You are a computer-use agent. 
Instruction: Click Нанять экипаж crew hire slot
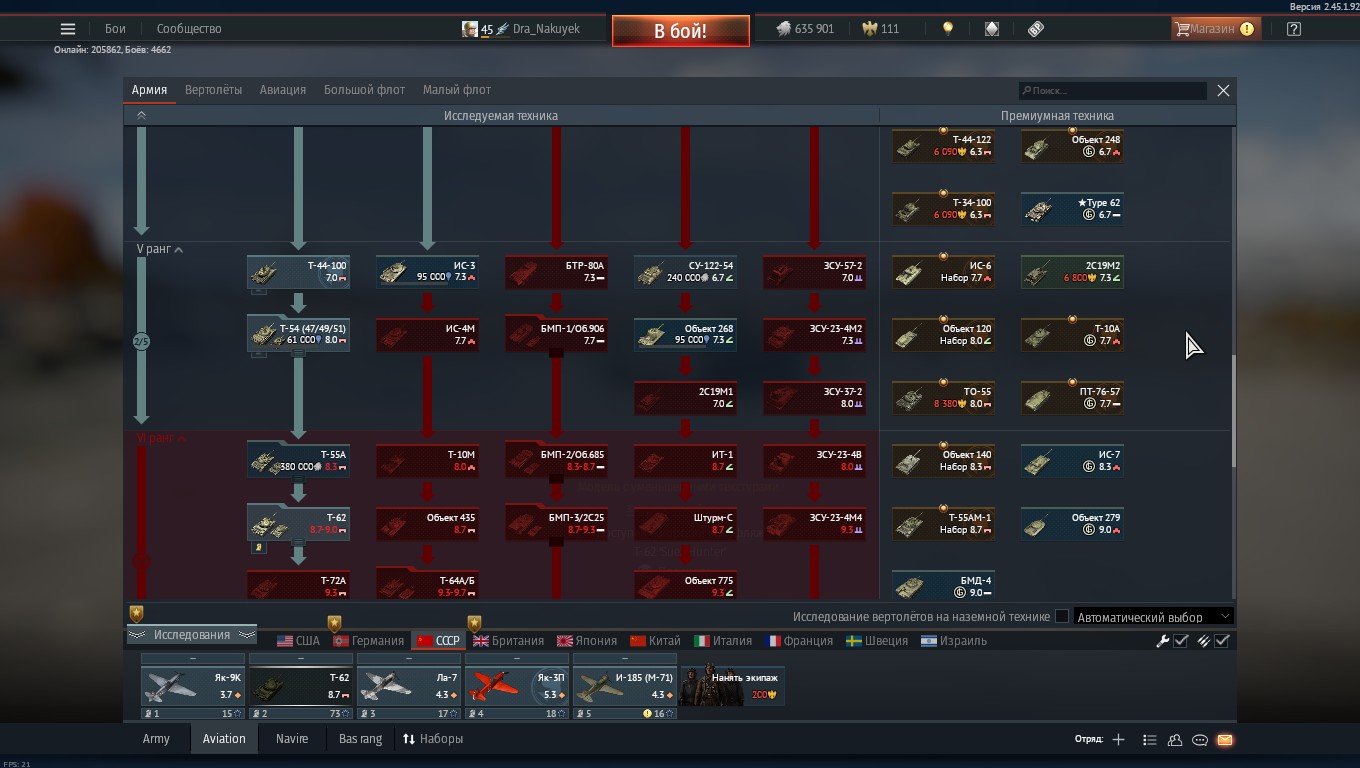coord(732,685)
